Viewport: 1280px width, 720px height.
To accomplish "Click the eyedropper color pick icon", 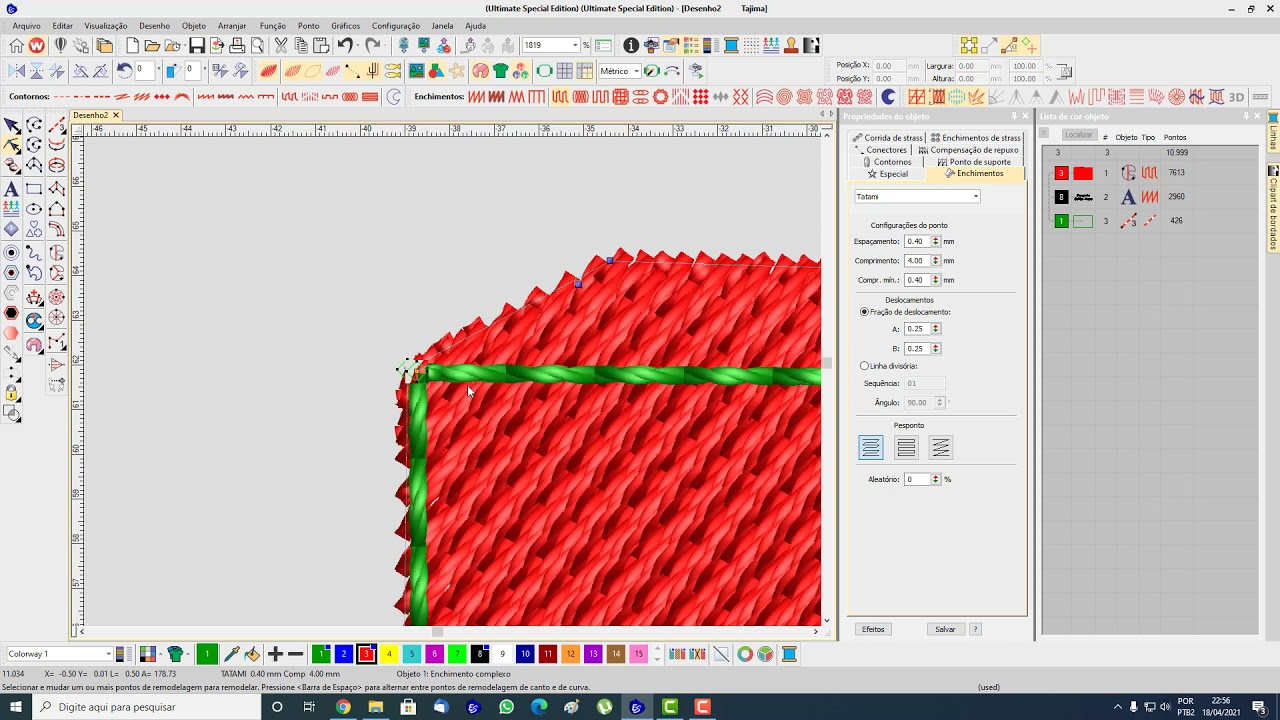I will click(232, 654).
